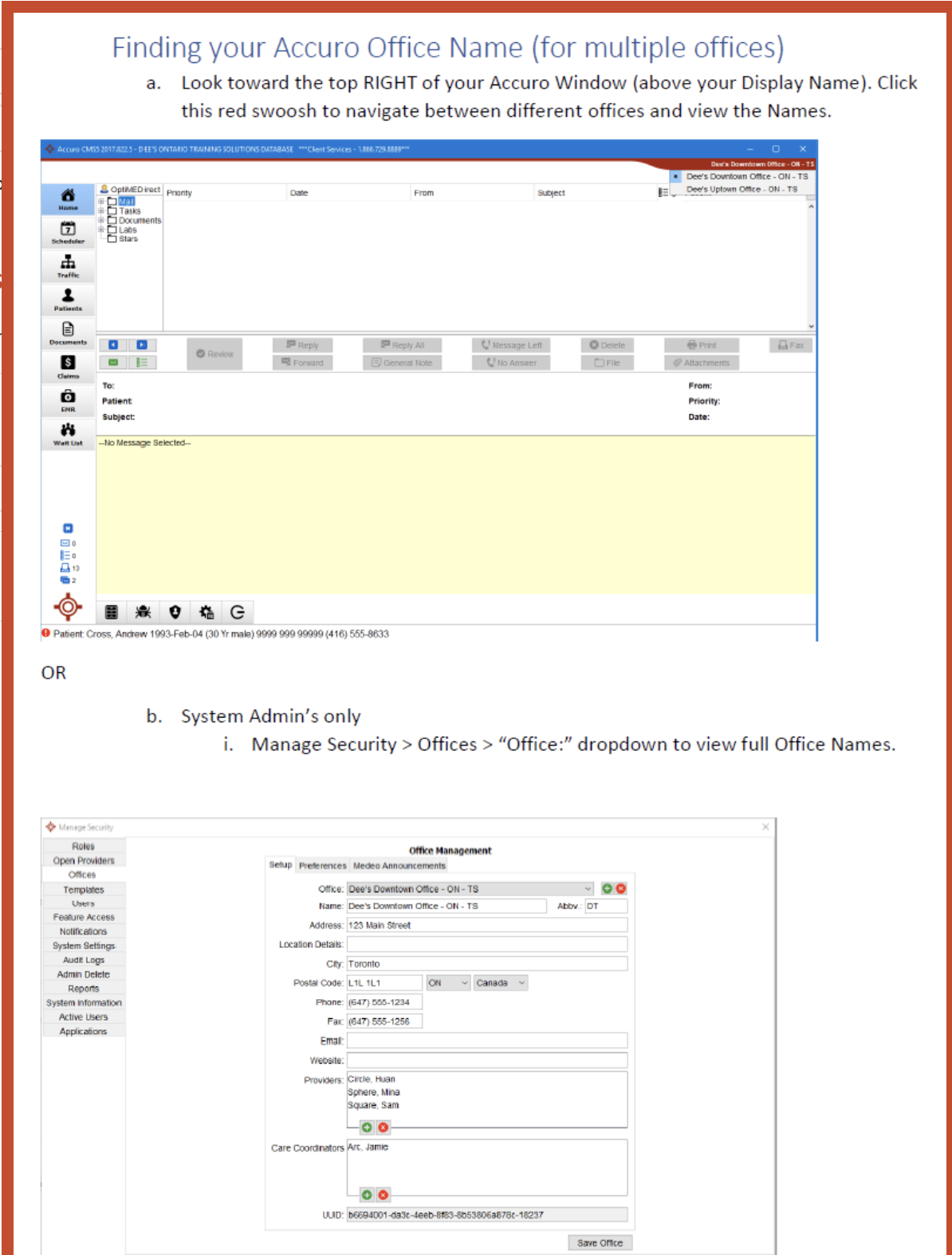Open the Home section in Accuro sidebar
The image size is (952, 1255).
[69, 199]
